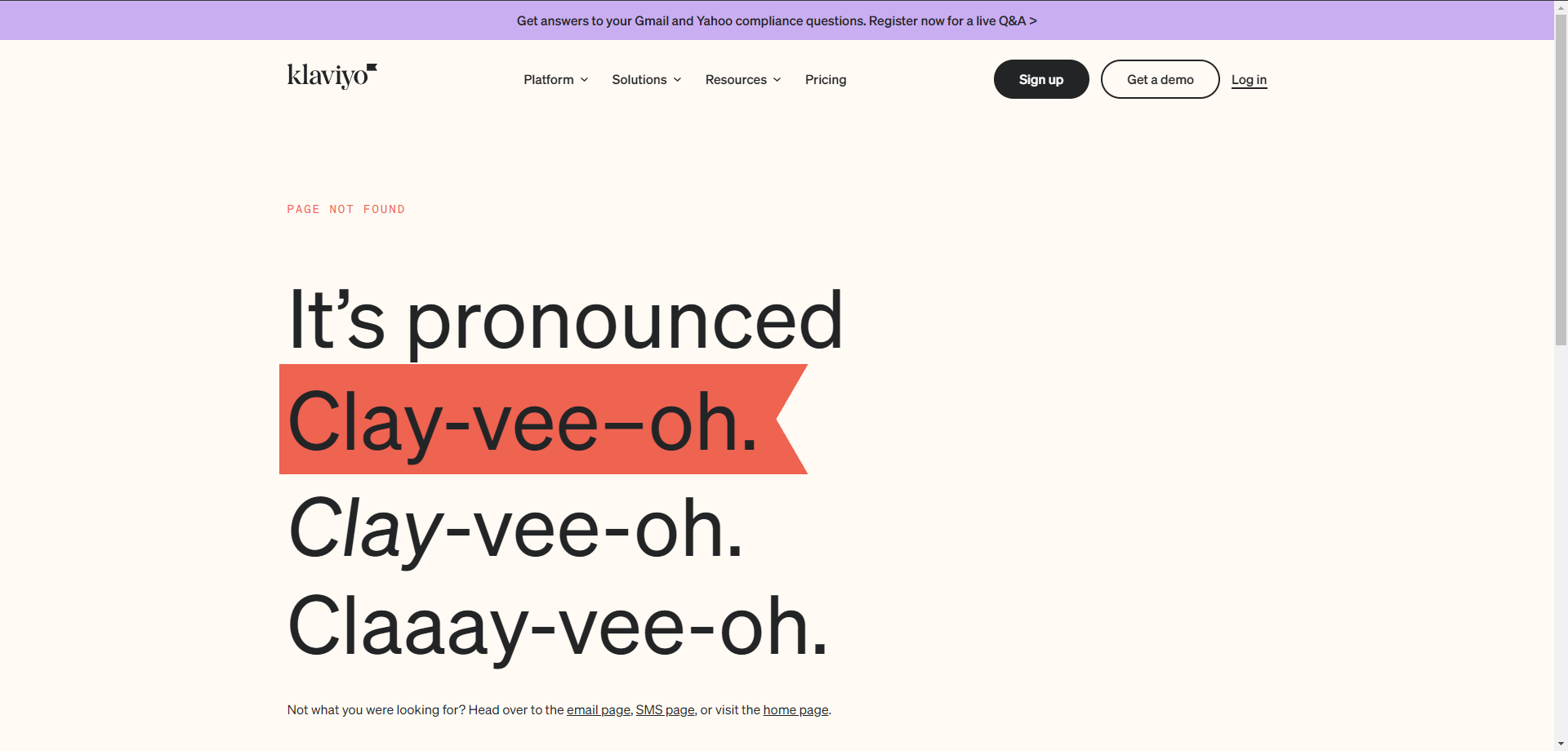Click the scroll up arrow on the scrollbar
1568x751 pixels.
click(x=1561, y=7)
